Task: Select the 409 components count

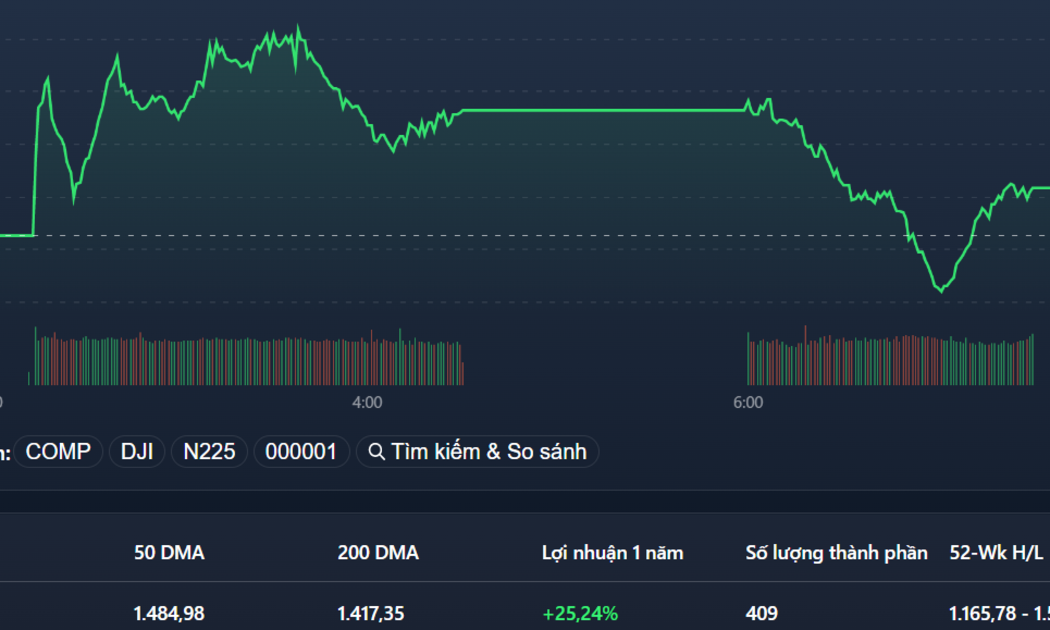Action: (762, 613)
